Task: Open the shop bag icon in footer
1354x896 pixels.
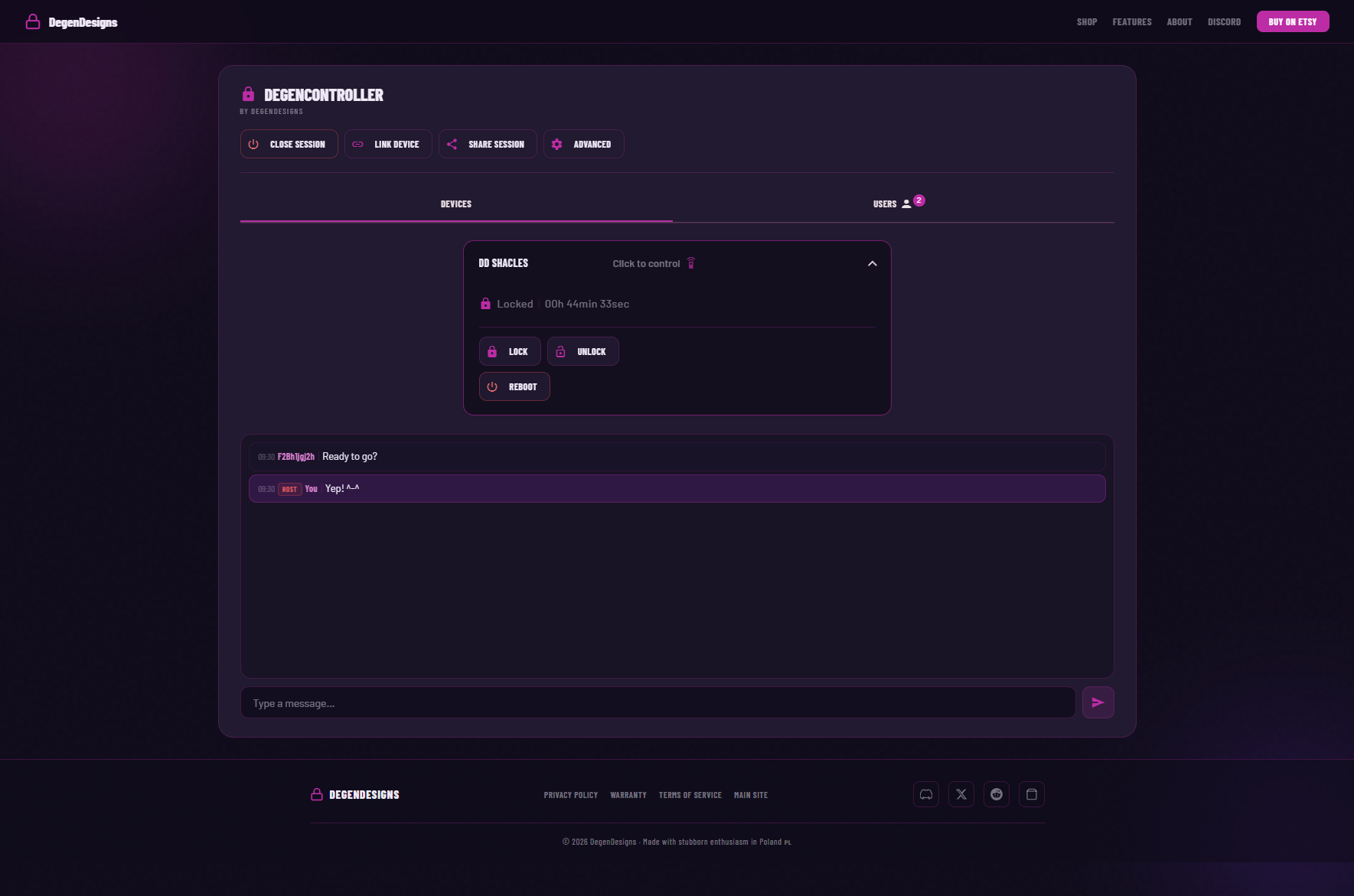Action: 1032,794
